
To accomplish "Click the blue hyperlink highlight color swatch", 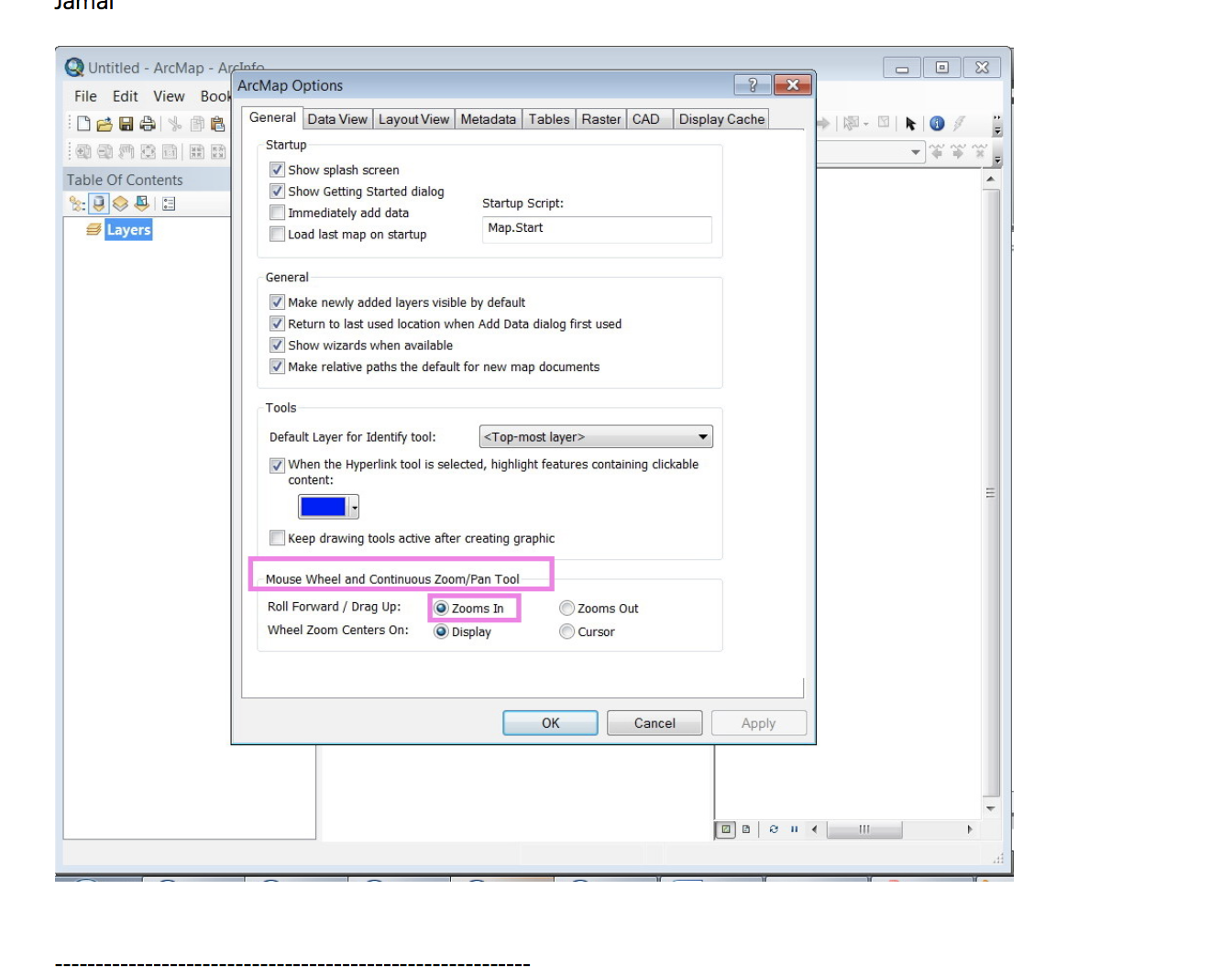I will [x=324, y=507].
